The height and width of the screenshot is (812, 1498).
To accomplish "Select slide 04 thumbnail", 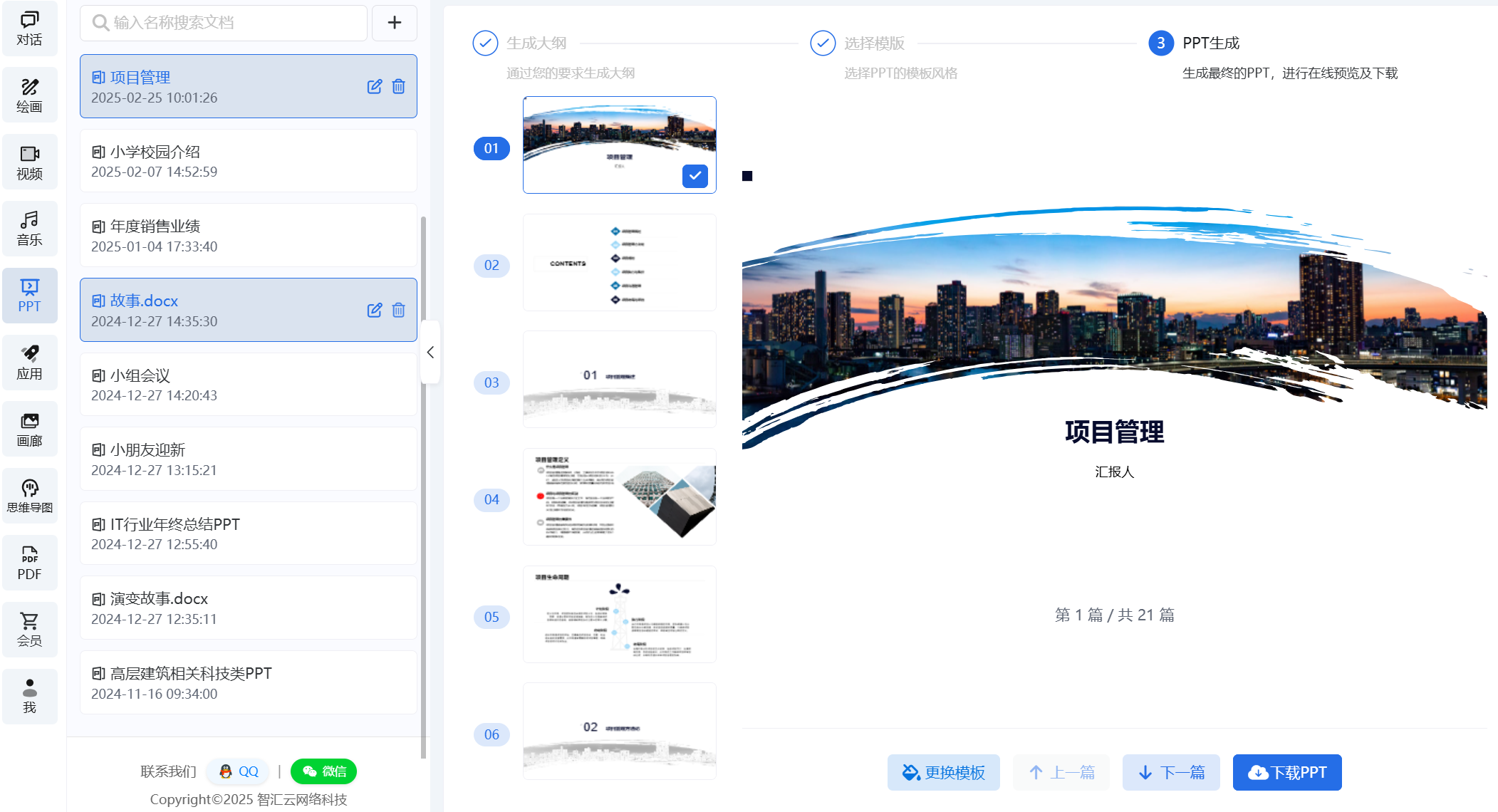I will click(x=619, y=497).
